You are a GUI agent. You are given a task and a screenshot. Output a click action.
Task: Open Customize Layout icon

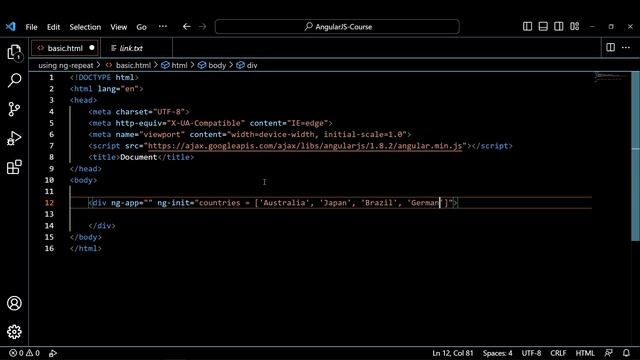[x=575, y=27]
